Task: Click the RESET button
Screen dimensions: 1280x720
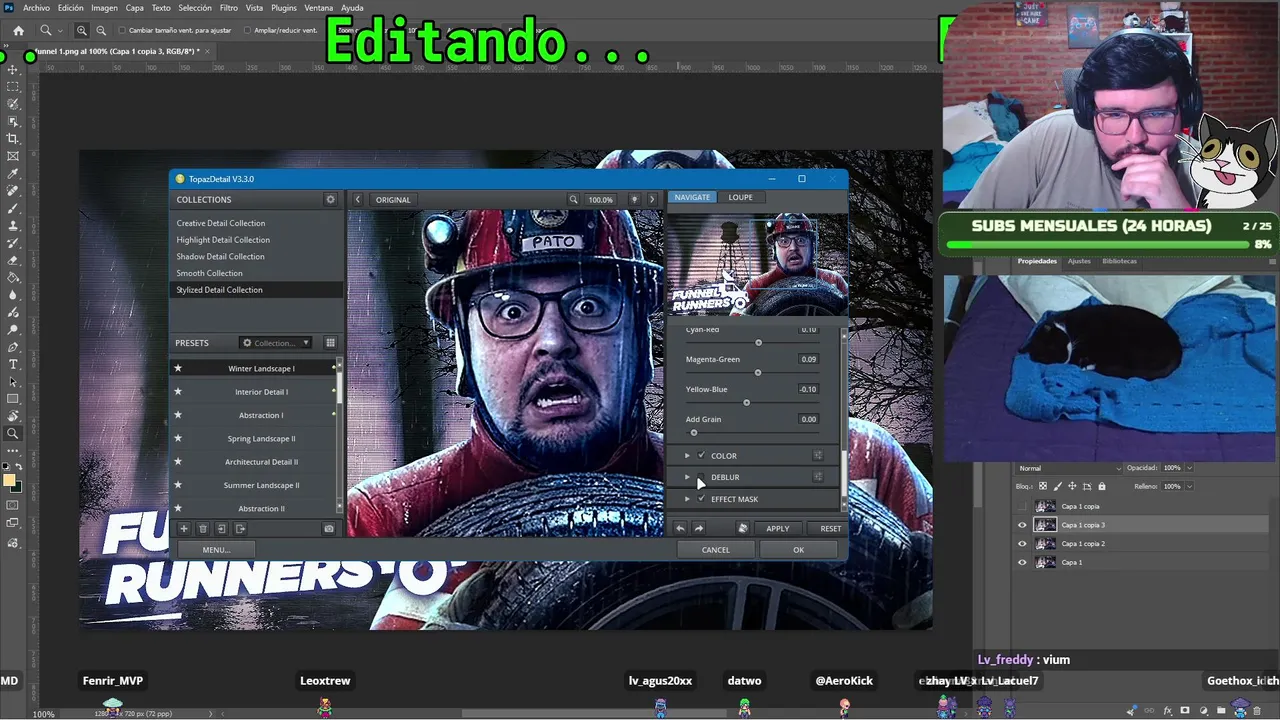Action: [x=830, y=528]
